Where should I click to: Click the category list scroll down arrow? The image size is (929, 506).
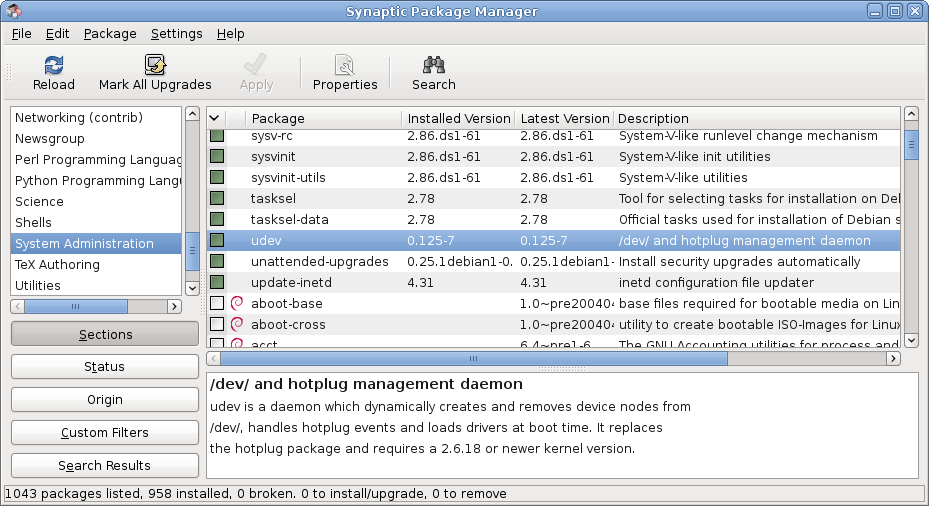coord(191,287)
